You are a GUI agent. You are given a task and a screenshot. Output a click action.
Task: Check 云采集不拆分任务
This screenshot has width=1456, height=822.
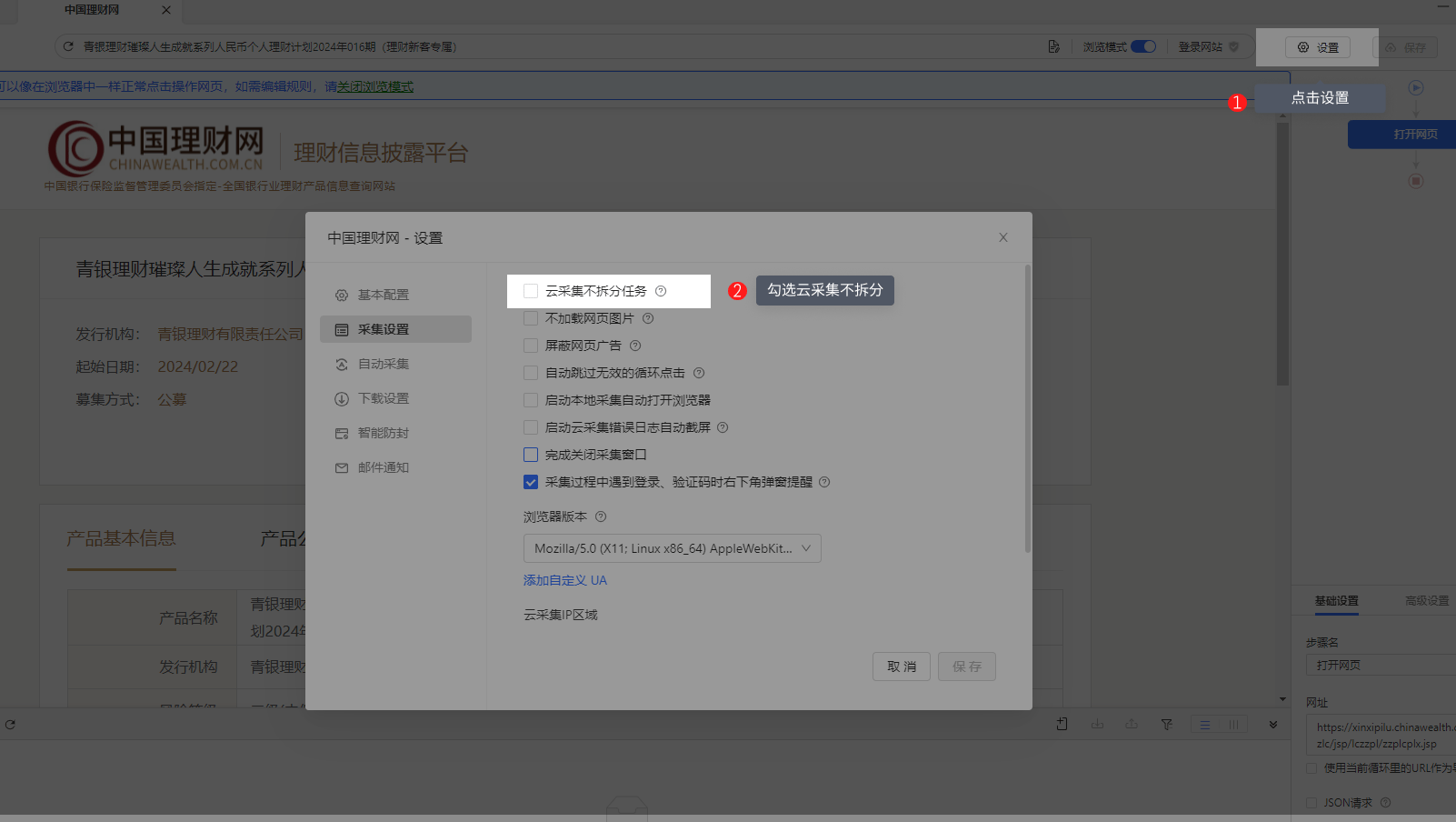click(x=531, y=291)
